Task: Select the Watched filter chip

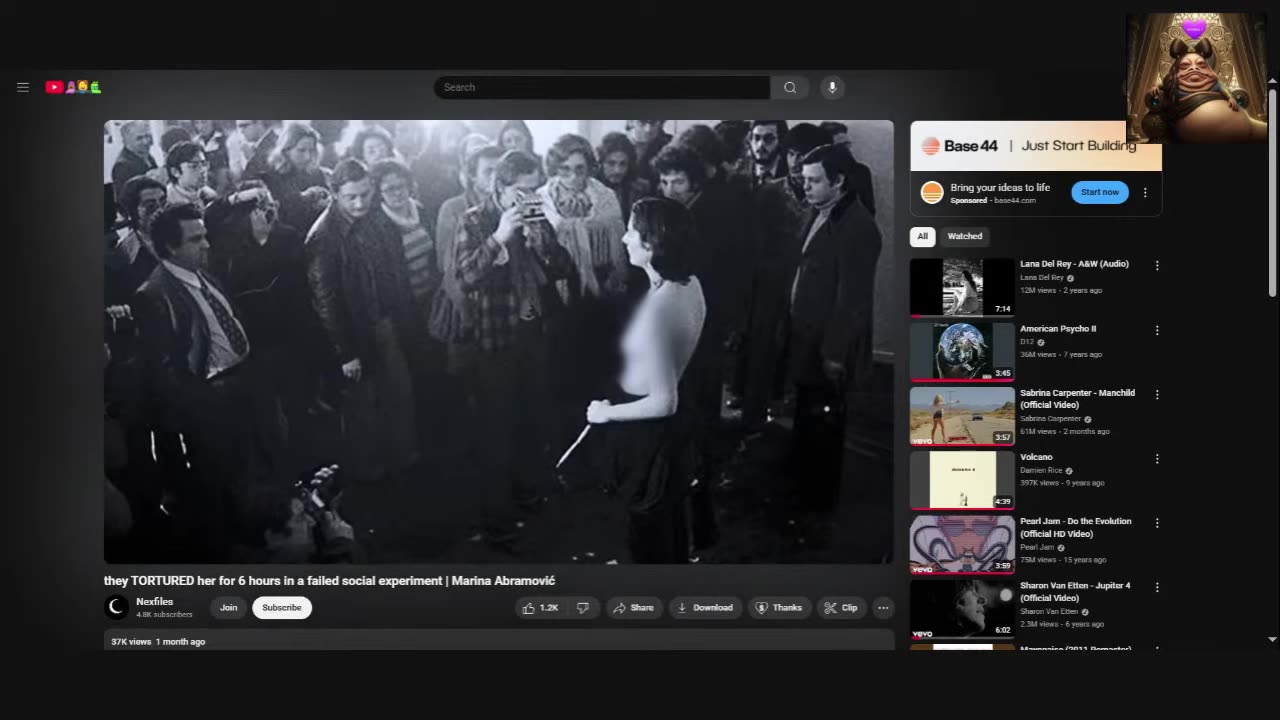Action: pyautogui.click(x=965, y=236)
